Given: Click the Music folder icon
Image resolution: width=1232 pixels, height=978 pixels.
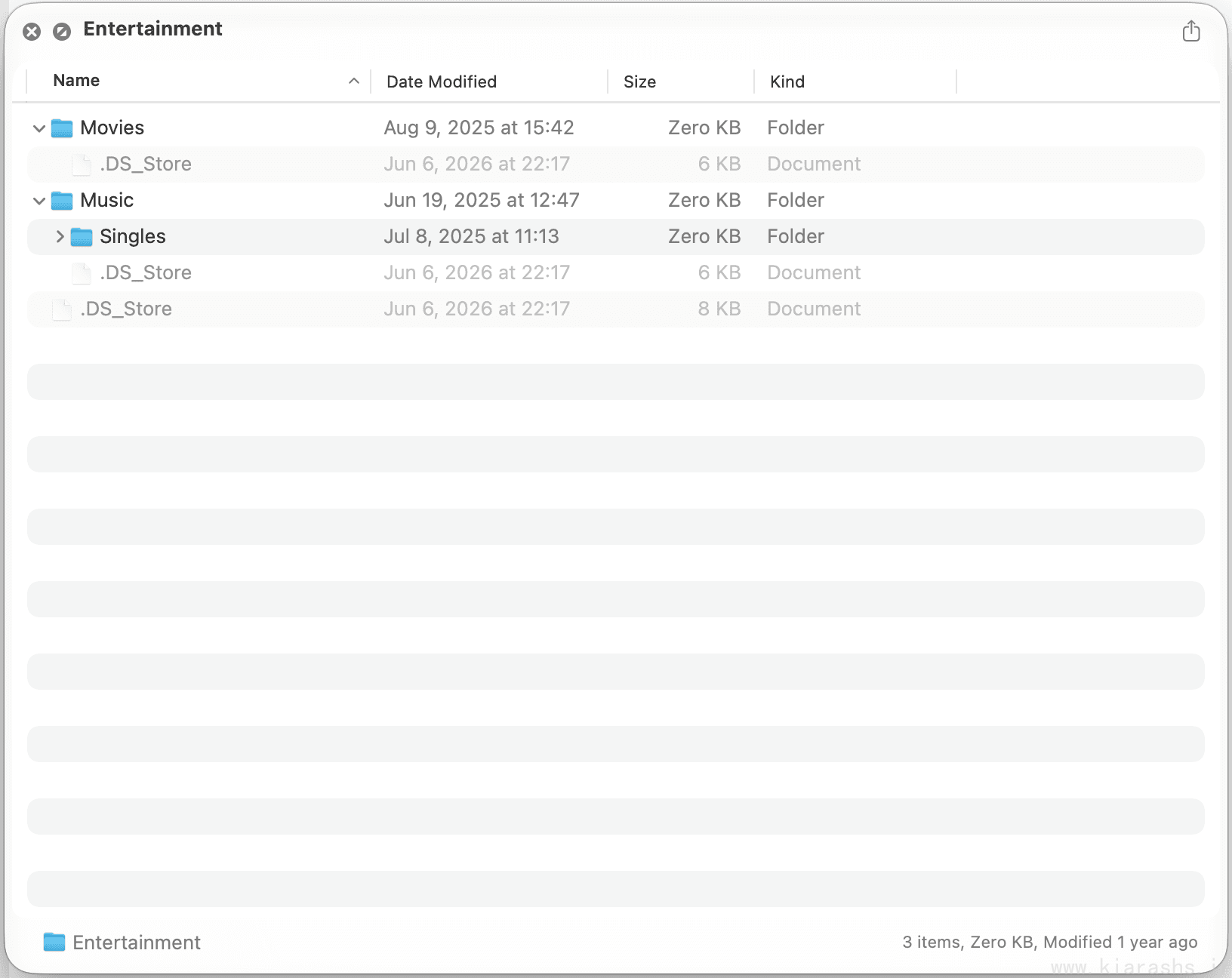Looking at the screenshot, I should coord(62,201).
